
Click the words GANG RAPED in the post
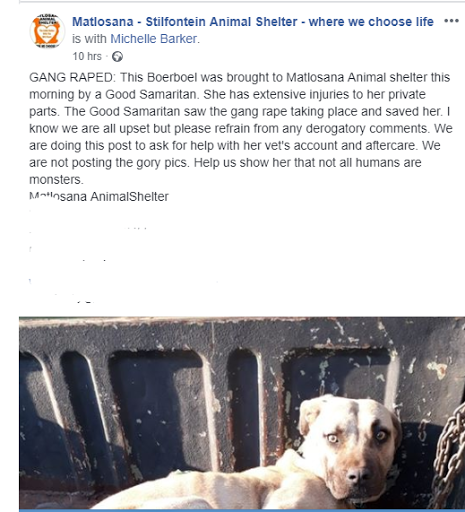pyautogui.click(x=72, y=77)
